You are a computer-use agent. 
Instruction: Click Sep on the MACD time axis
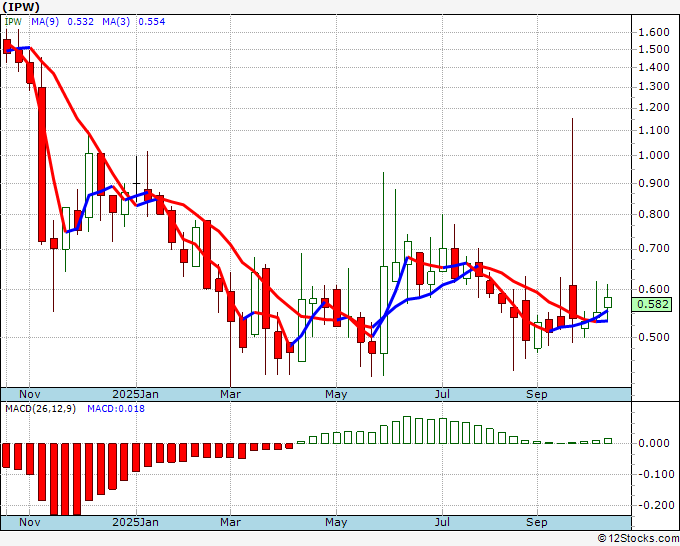pyautogui.click(x=537, y=522)
